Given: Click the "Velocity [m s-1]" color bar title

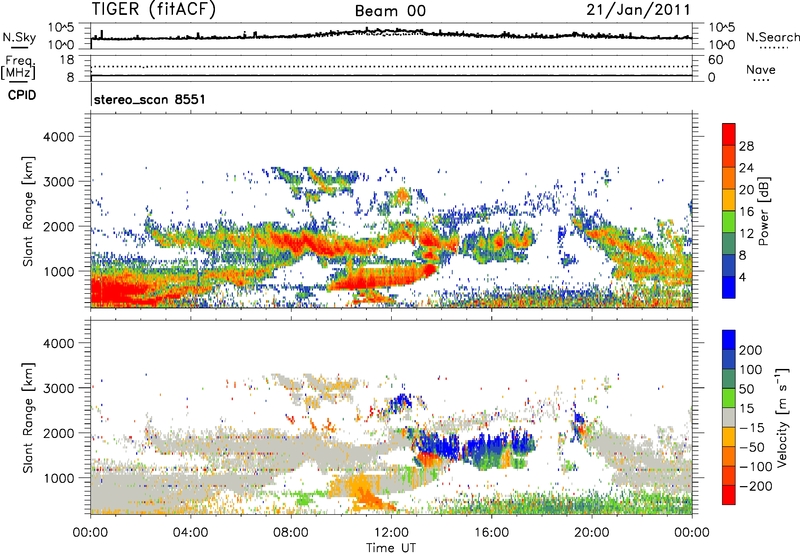Looking at the screenshot, I should click(783, 417).
